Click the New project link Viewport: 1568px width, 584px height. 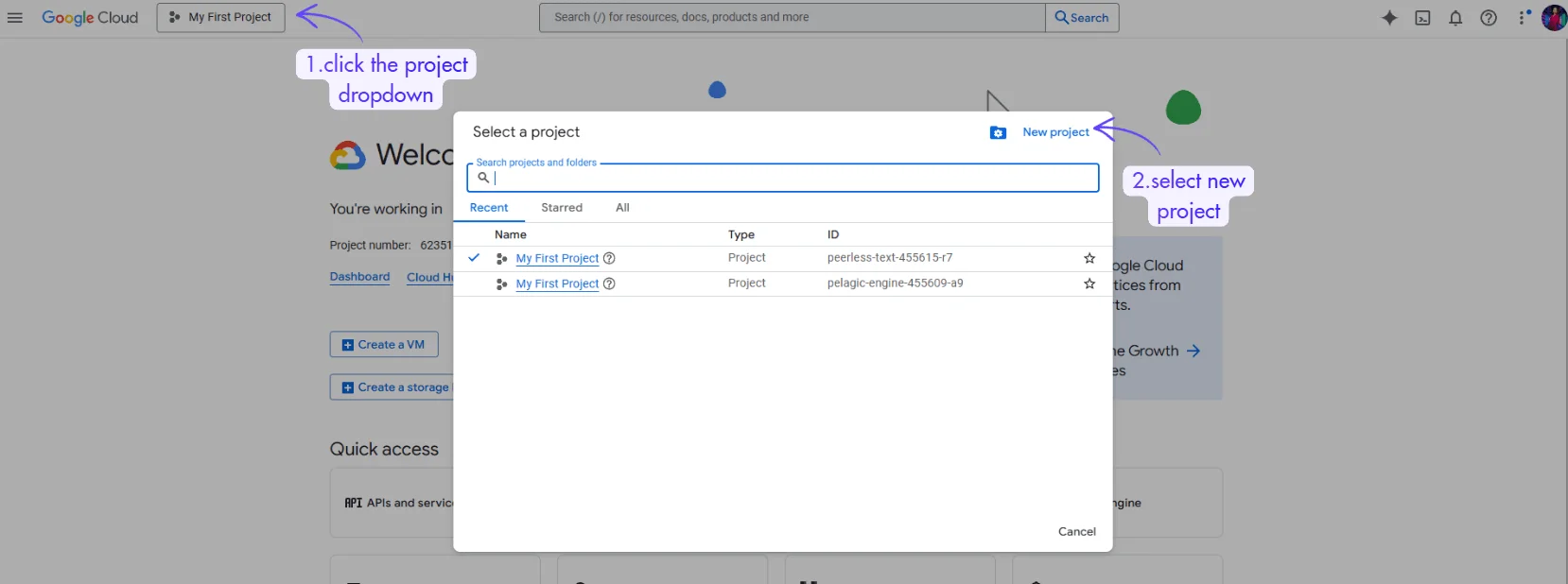[x=1055, y=132]
